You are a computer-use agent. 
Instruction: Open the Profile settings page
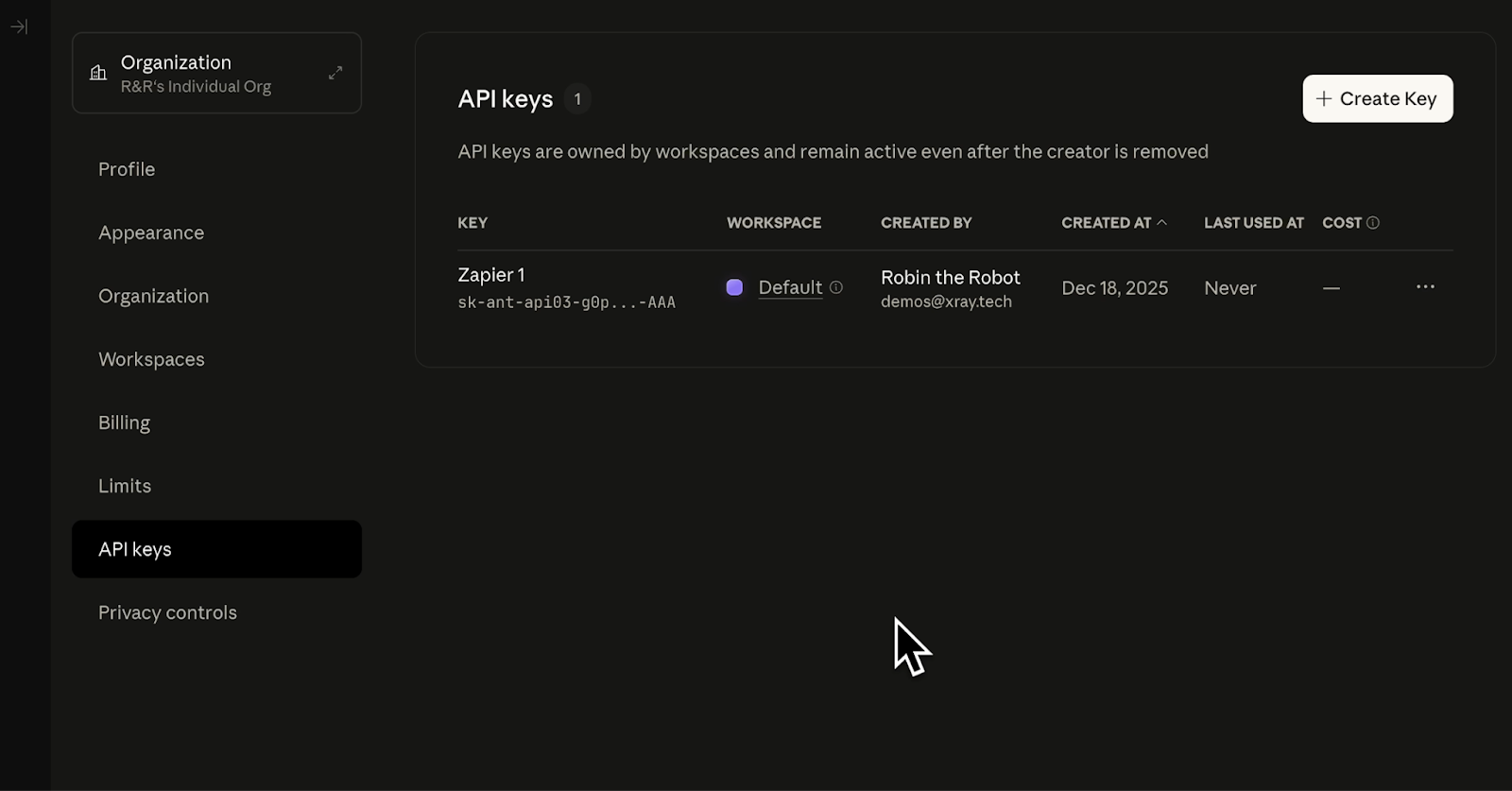click(x=127, y=169)
